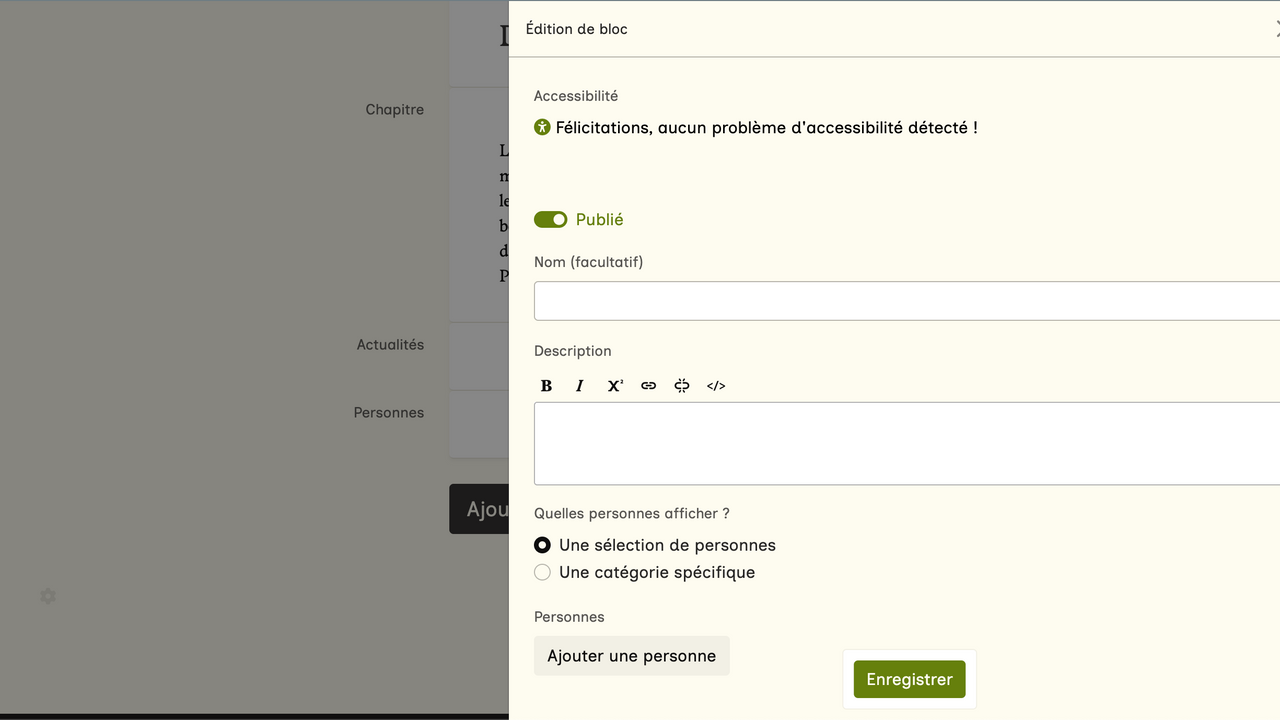Open the HTML code view icon
Image resolution: width=1280 pixels, height=720 pixels.
716,386
